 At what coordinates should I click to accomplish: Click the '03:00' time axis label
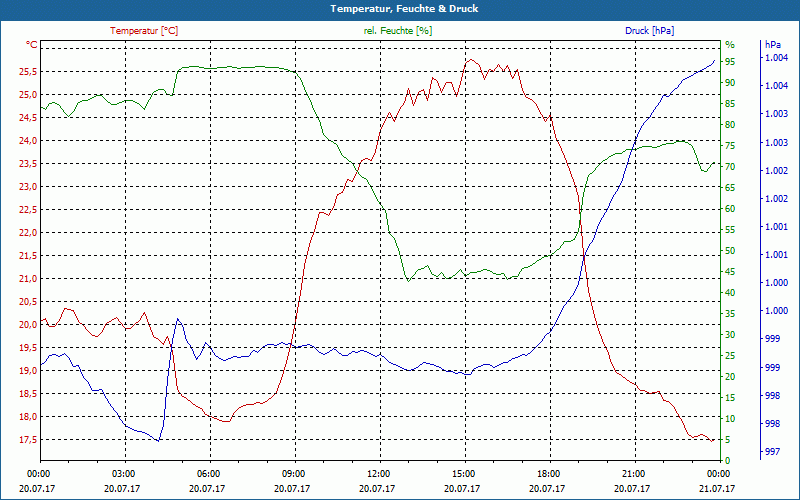122,474
